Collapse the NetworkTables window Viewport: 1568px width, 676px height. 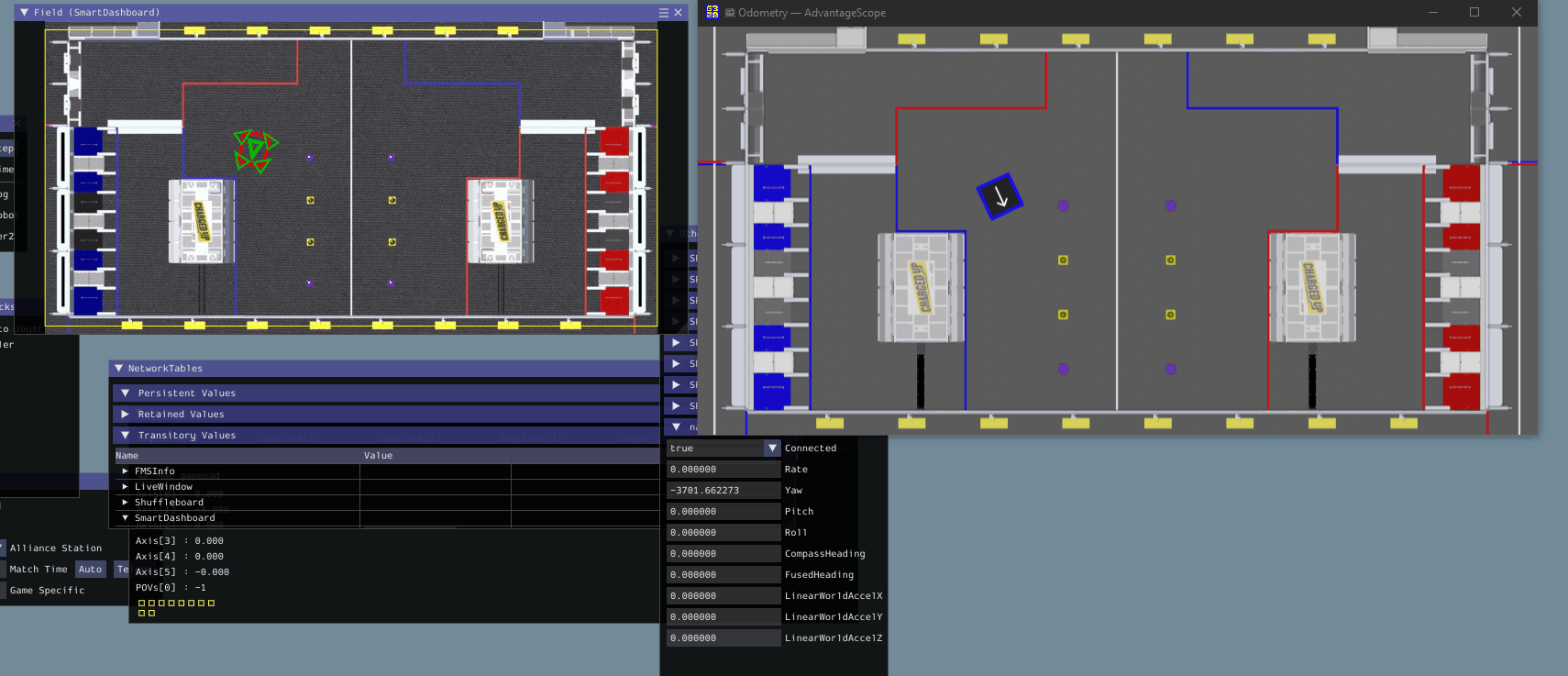pyautogui.click(x=118, y=368)
